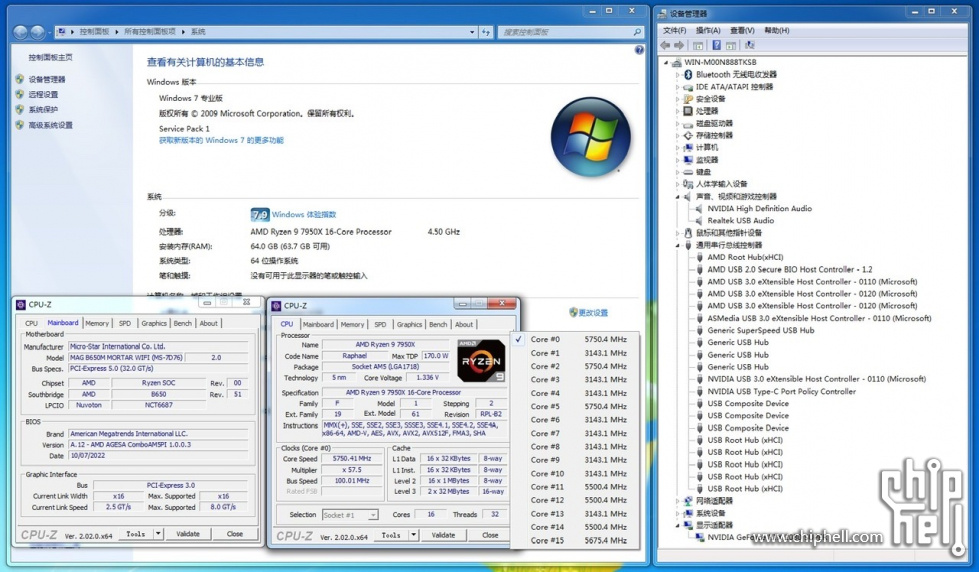Screen dimensions: 979x572
Task: Open 帮助(H) menu in Device Manager
Action: coord(777,30)
